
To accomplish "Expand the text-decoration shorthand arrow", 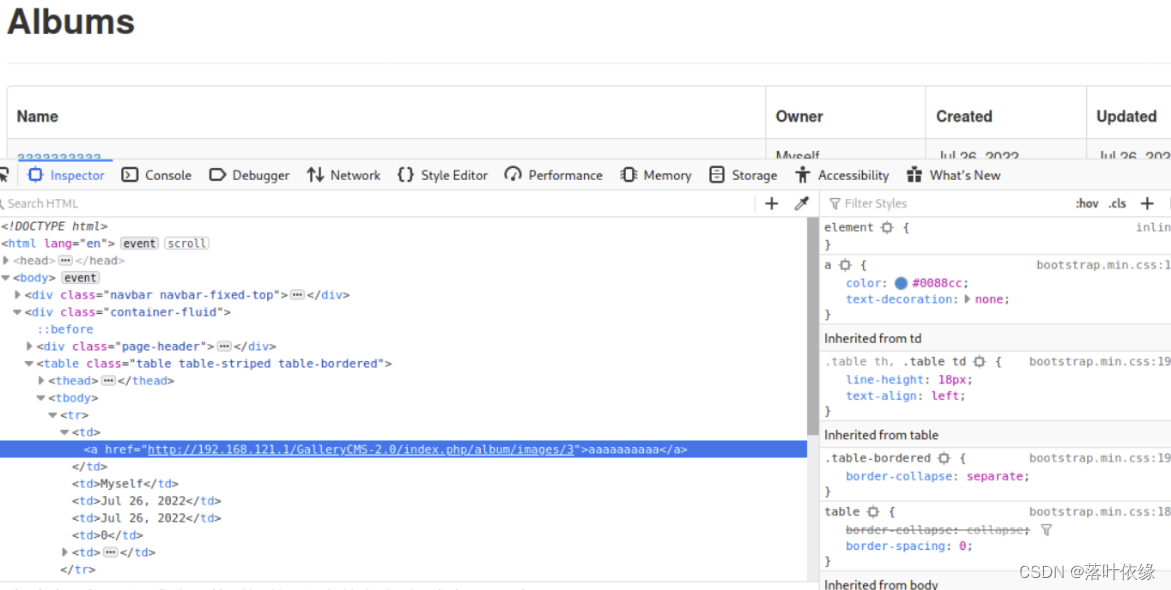I will point(968,299).
